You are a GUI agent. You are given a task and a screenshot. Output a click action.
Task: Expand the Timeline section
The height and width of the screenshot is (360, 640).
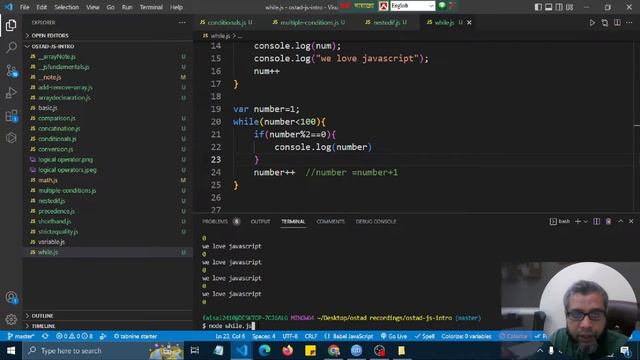click(x=43, y=326)
